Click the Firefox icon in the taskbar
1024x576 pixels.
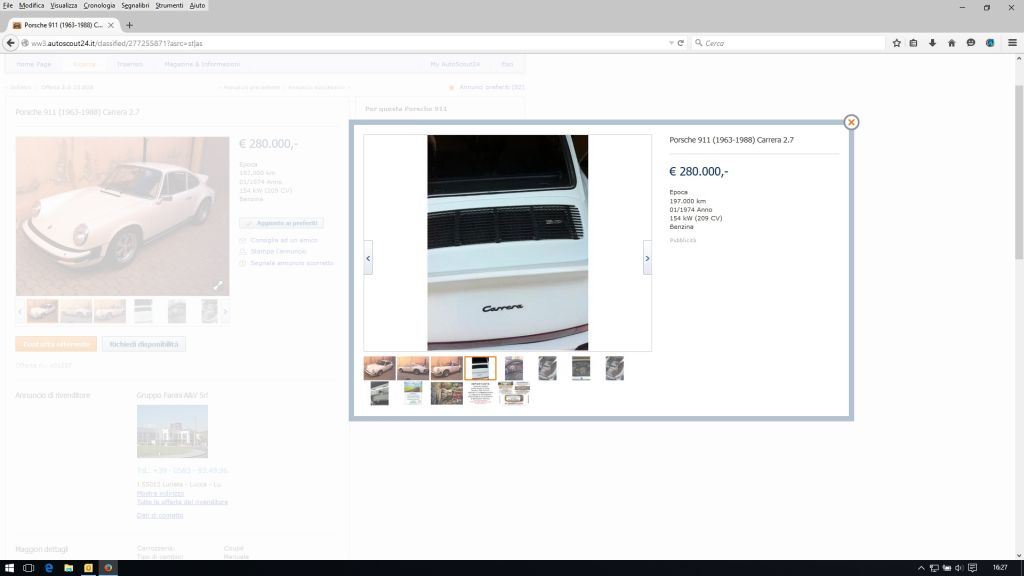(108, 568)
